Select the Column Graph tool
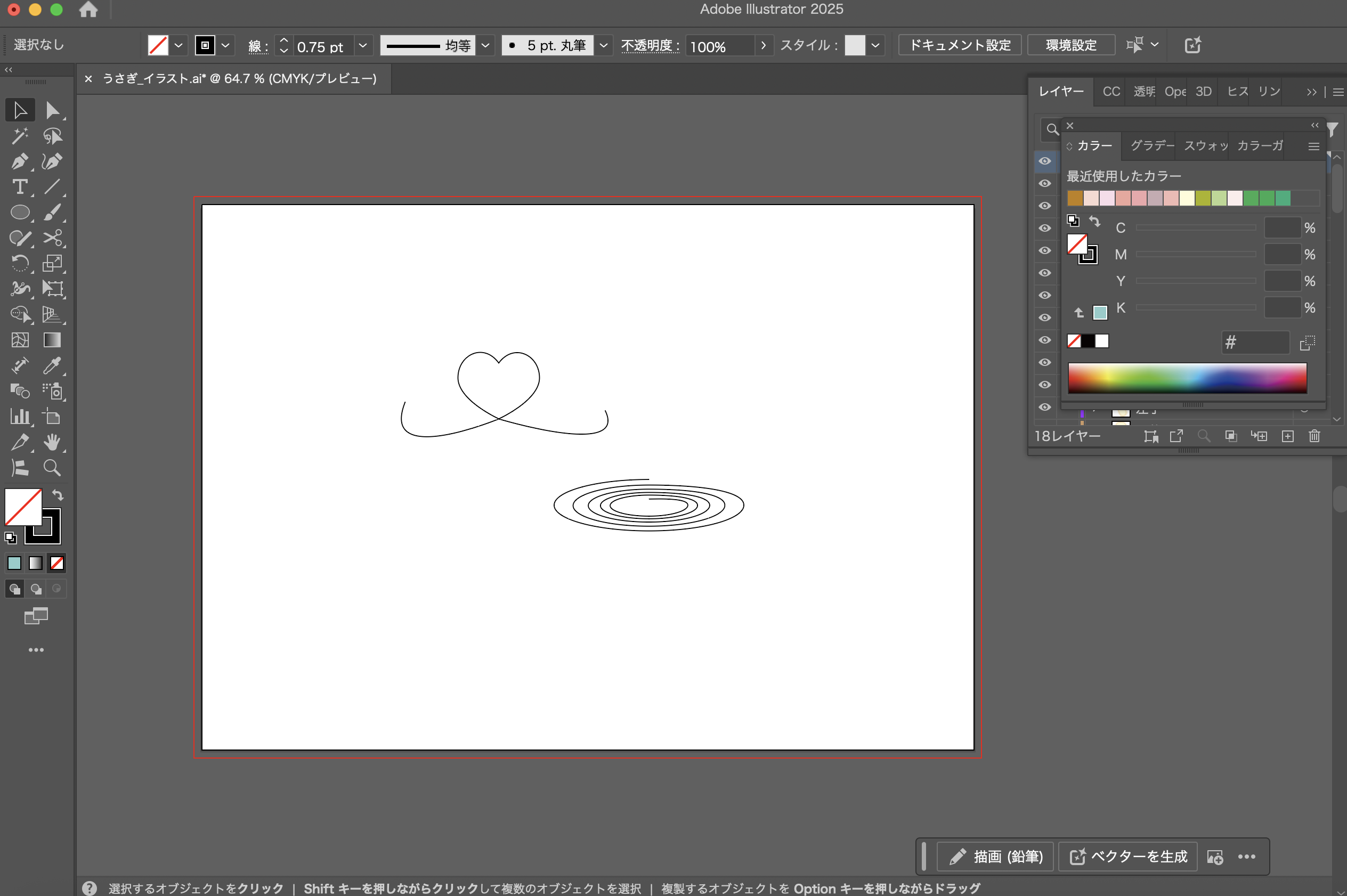 (20, 416)
